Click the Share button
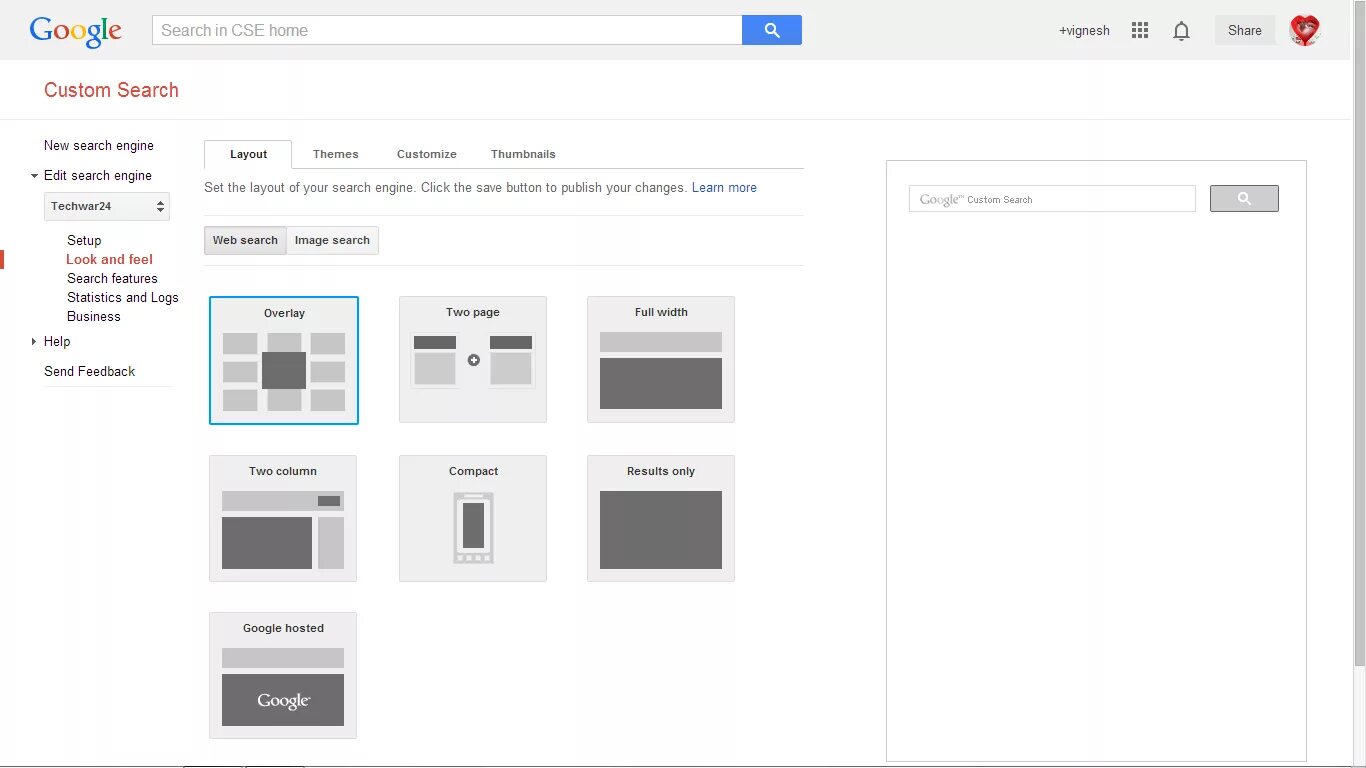The width and height of the screenshot is (1366, 768). (x=1245, y=30)
